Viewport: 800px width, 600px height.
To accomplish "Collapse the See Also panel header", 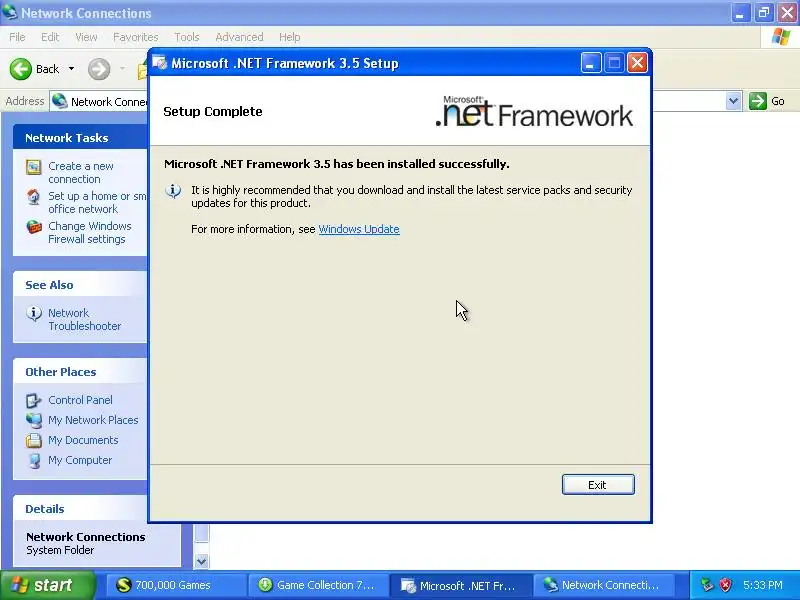I will (x=80, y=285).
